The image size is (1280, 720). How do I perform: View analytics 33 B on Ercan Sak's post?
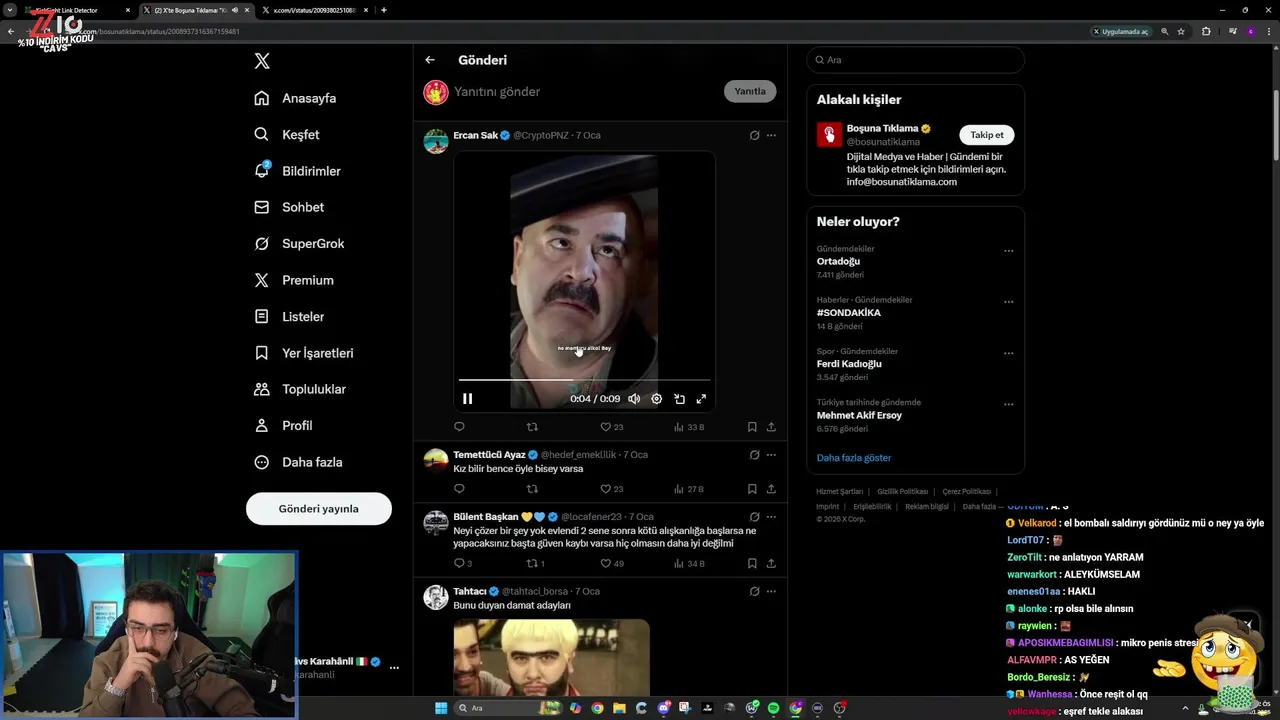click(689, 427)
